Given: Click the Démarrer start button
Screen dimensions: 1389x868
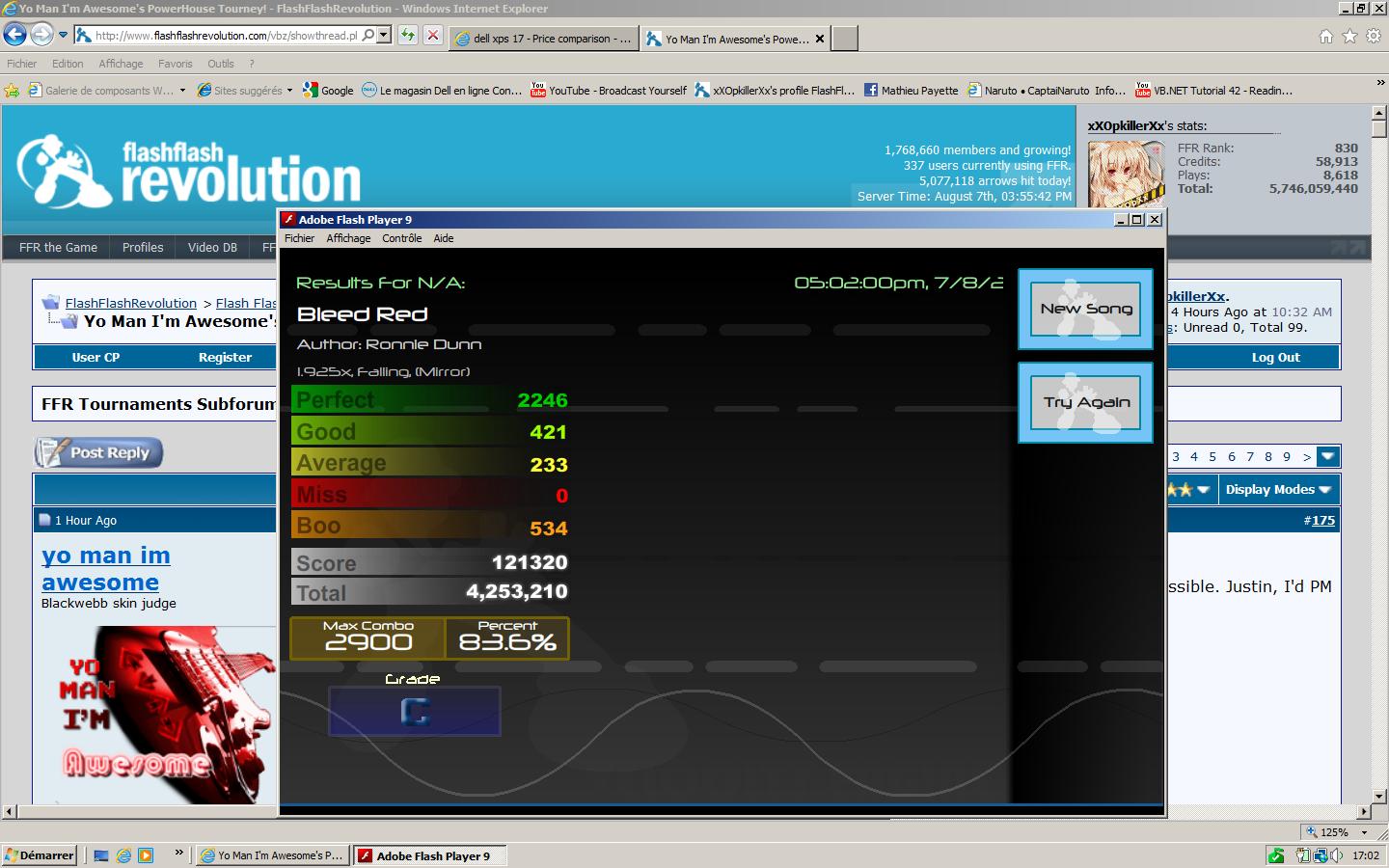Looking at the screenshot, I should (40, 855).
